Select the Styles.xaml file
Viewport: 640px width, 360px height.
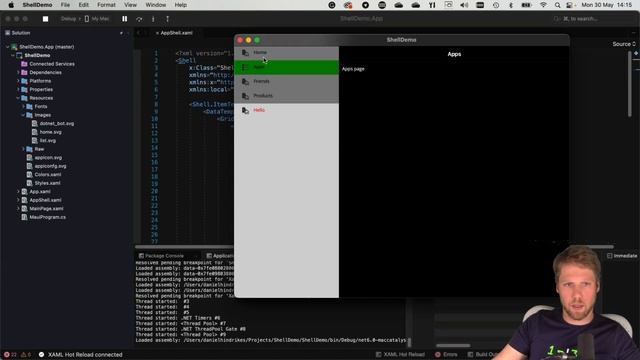click(x=47, y=183)
